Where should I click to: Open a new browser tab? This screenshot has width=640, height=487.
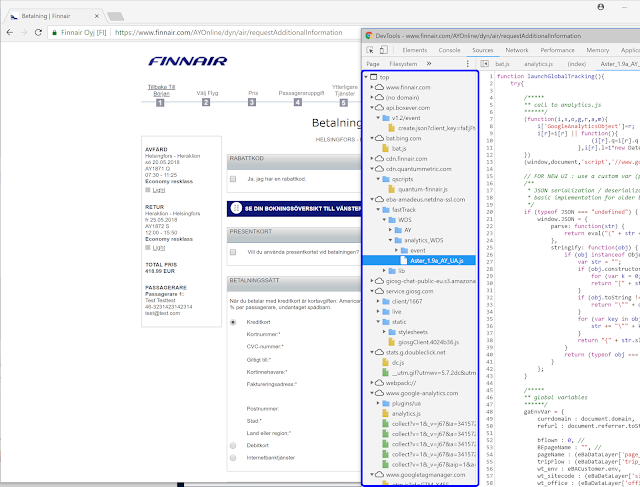pos(116,16)
